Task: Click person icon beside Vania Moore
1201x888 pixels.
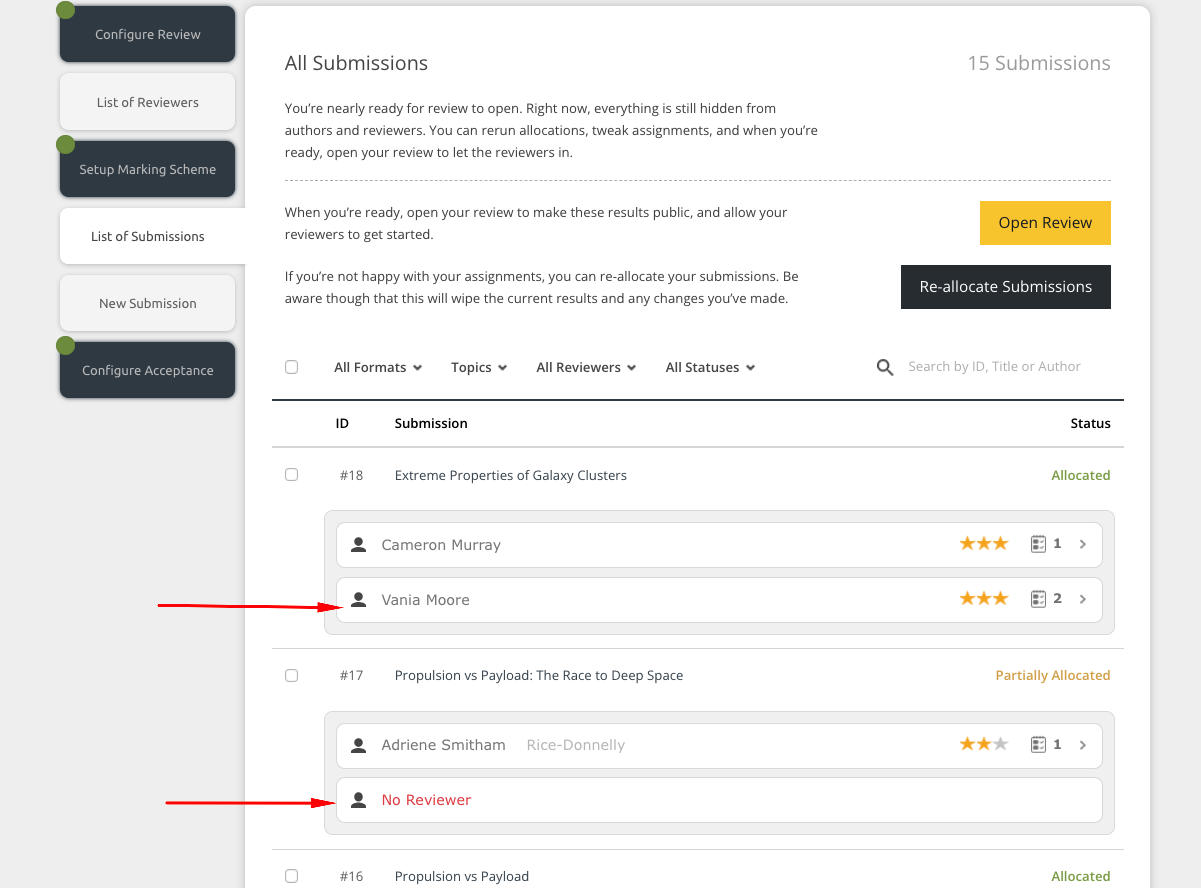Action: point(358,600)
